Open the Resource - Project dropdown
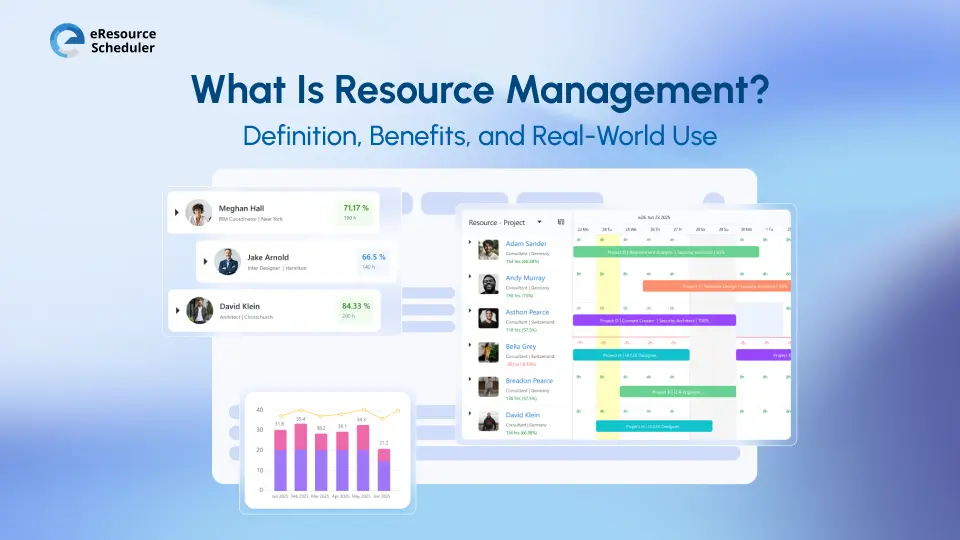Viewport: 960px width, 540px height. point(539,222)
